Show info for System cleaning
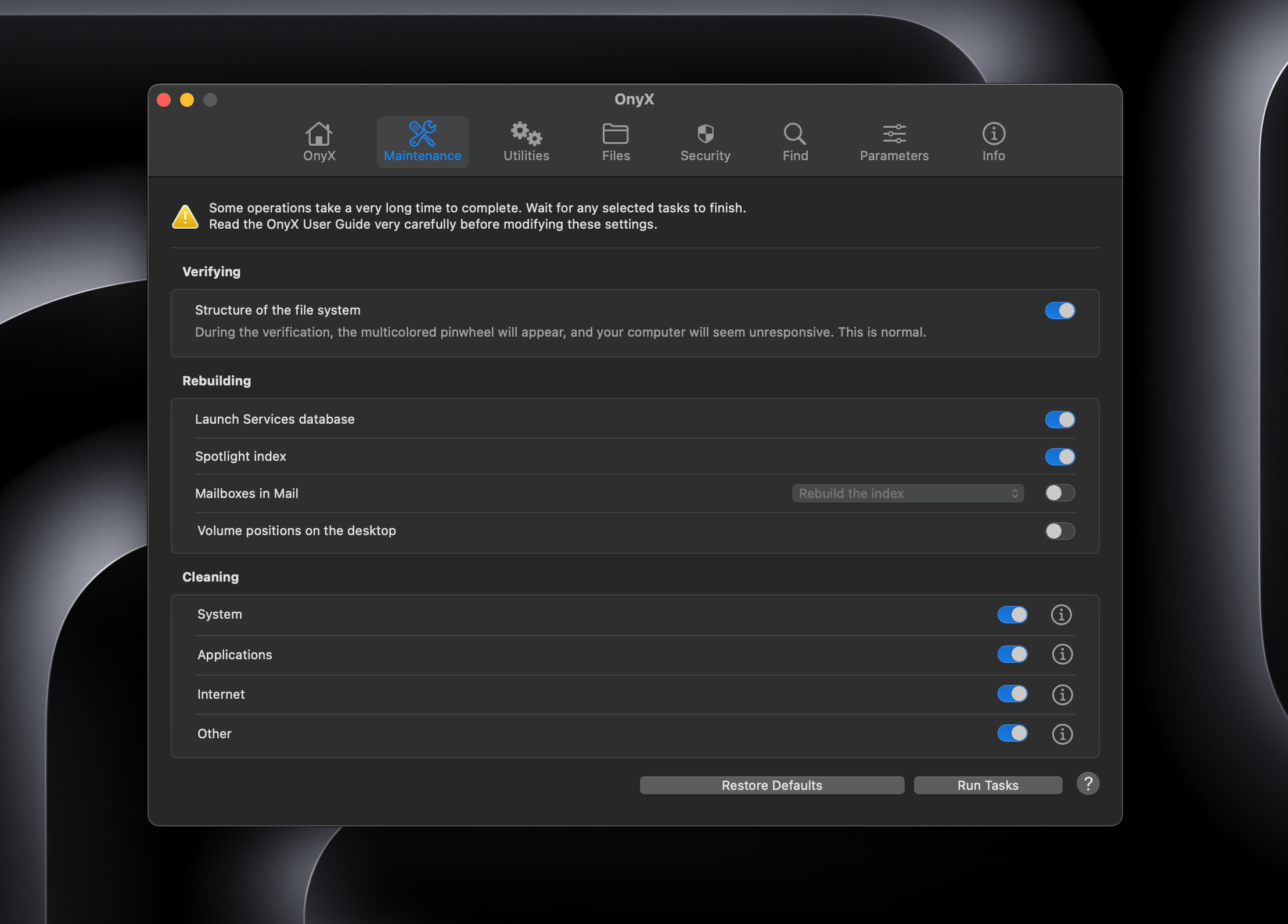 pyautogui.click(x=1061, y=615)
